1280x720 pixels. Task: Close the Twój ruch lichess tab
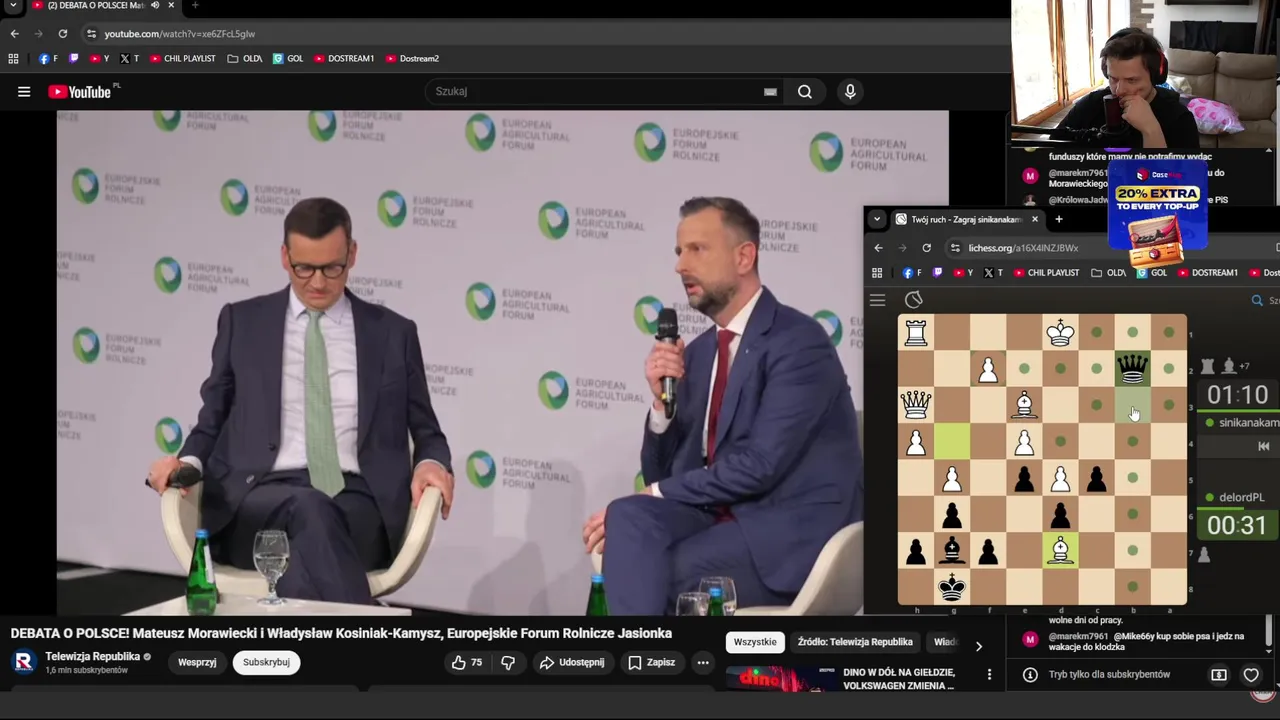click(1034, 219)
